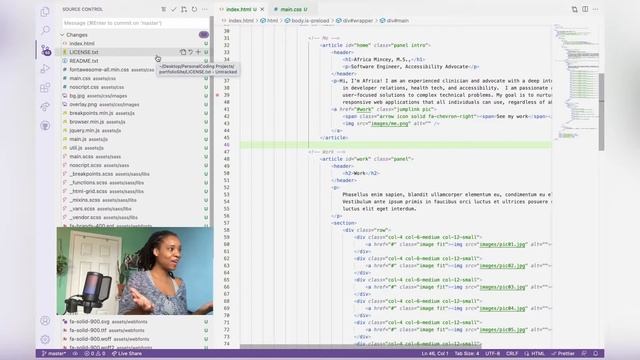Open the Extensions view
This screenshot has height=360, width=640.
pos(45,87)
